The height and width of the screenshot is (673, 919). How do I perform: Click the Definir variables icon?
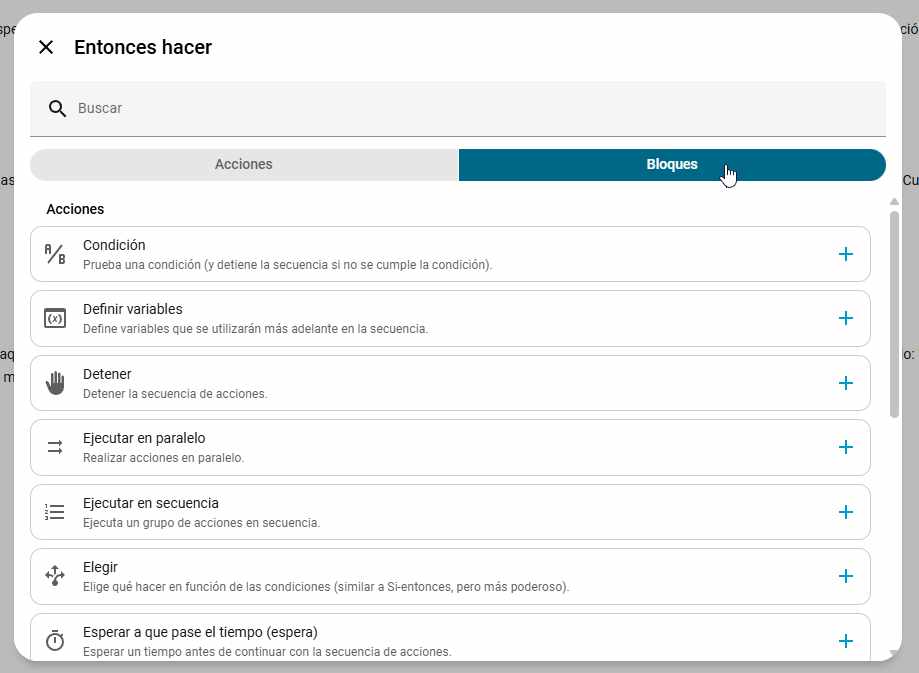pyautogui.click(x=55, y=318)
